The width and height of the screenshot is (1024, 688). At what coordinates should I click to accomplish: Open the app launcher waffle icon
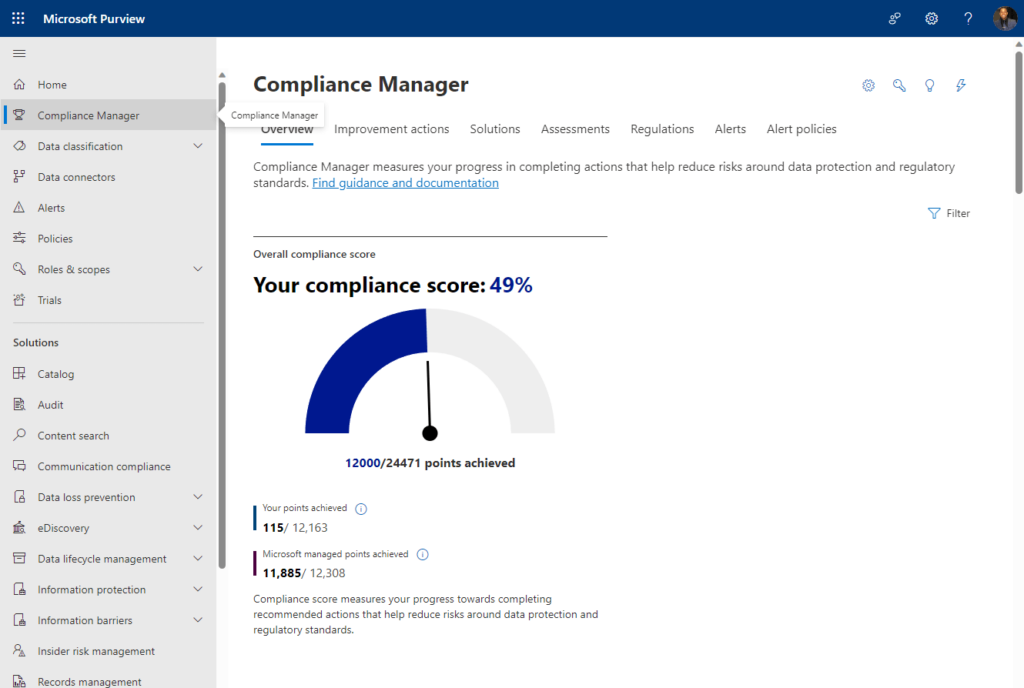18,18
